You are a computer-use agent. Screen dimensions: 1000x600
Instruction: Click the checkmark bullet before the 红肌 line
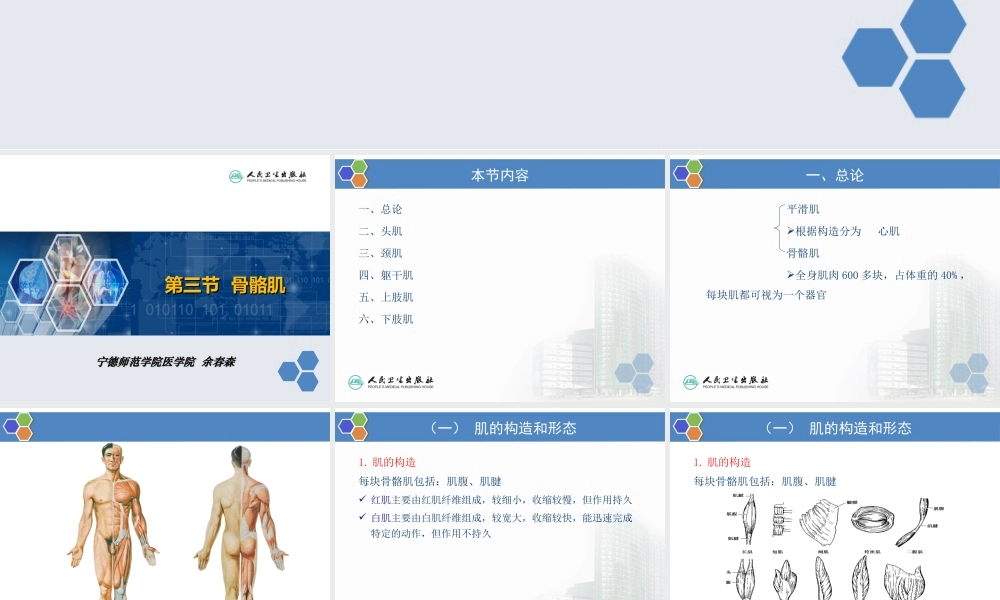362,499
